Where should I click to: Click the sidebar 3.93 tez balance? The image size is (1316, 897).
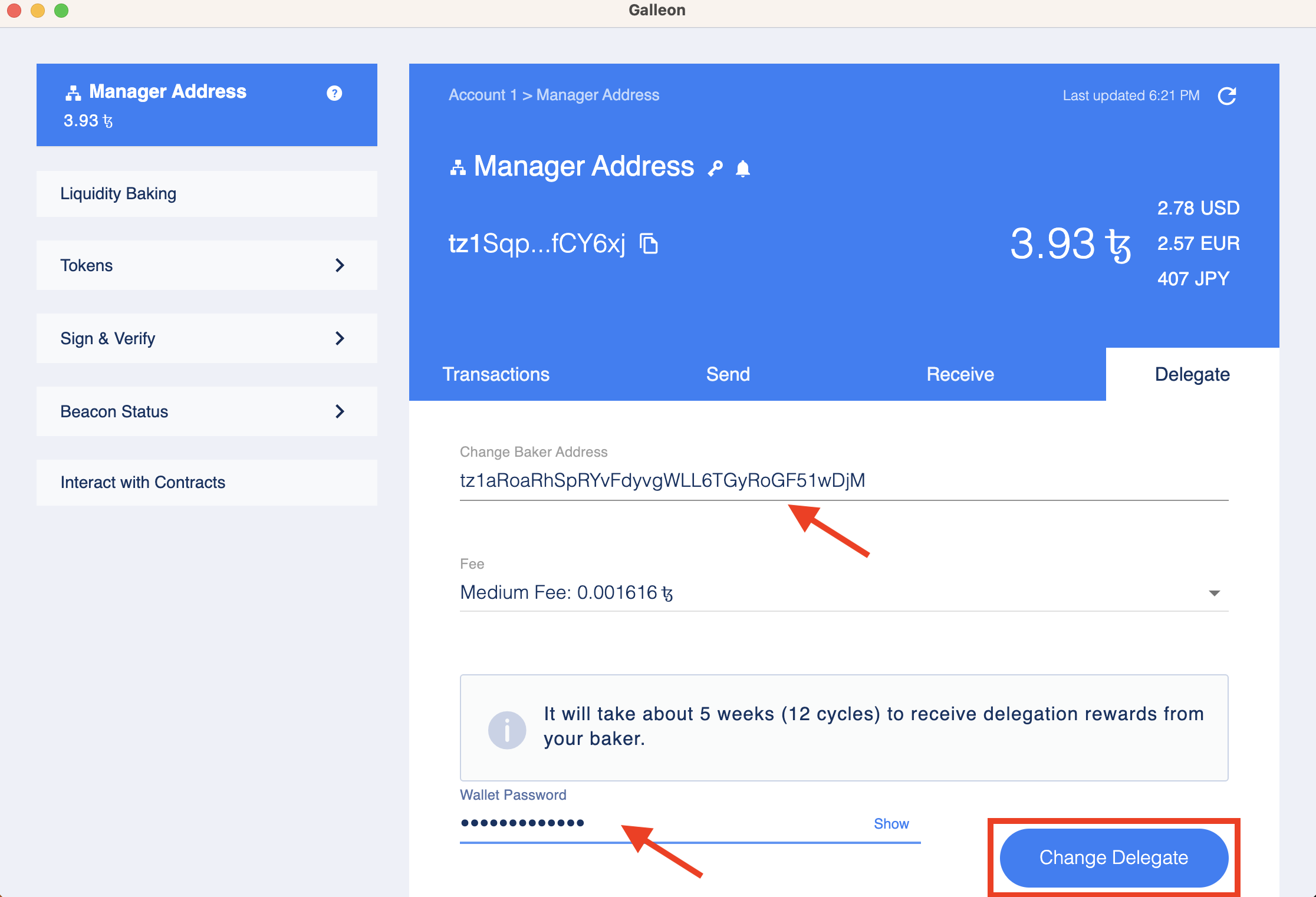point(88,121)
